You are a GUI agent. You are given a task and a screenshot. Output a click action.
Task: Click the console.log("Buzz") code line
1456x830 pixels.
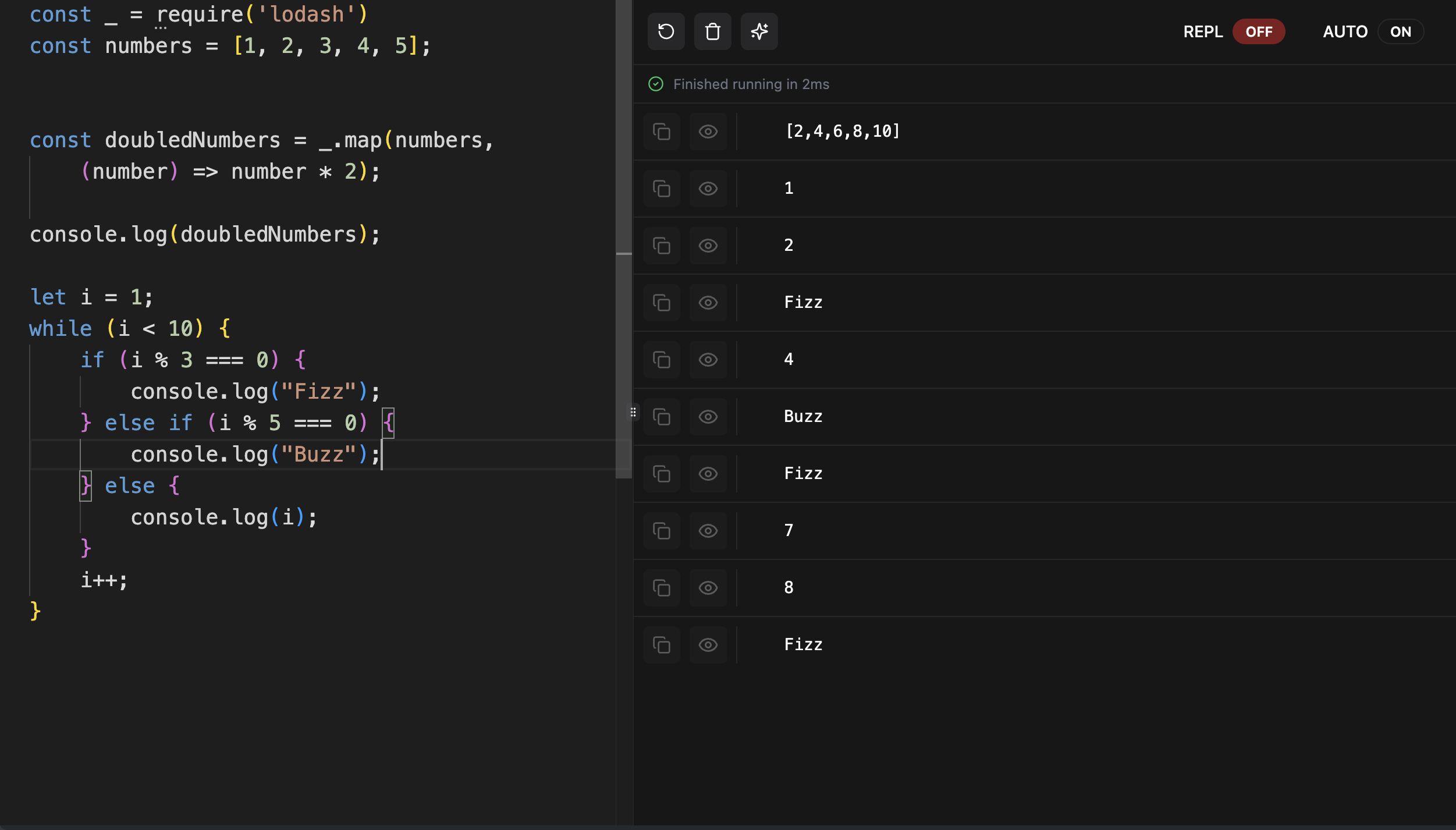coord(255,454)
